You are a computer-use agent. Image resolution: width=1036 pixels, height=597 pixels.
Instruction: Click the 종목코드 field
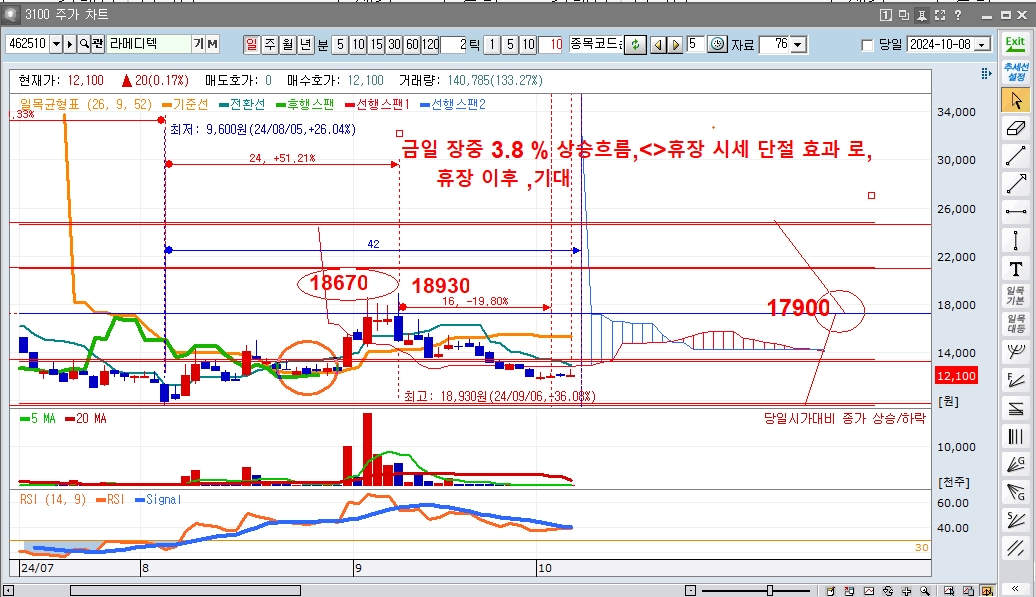(595, 44)
